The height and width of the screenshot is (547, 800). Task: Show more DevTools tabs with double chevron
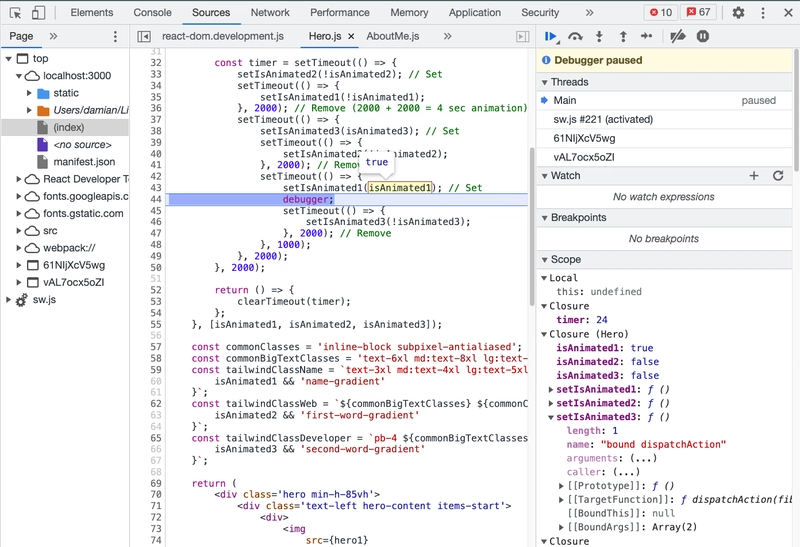[x=589, y=12]
